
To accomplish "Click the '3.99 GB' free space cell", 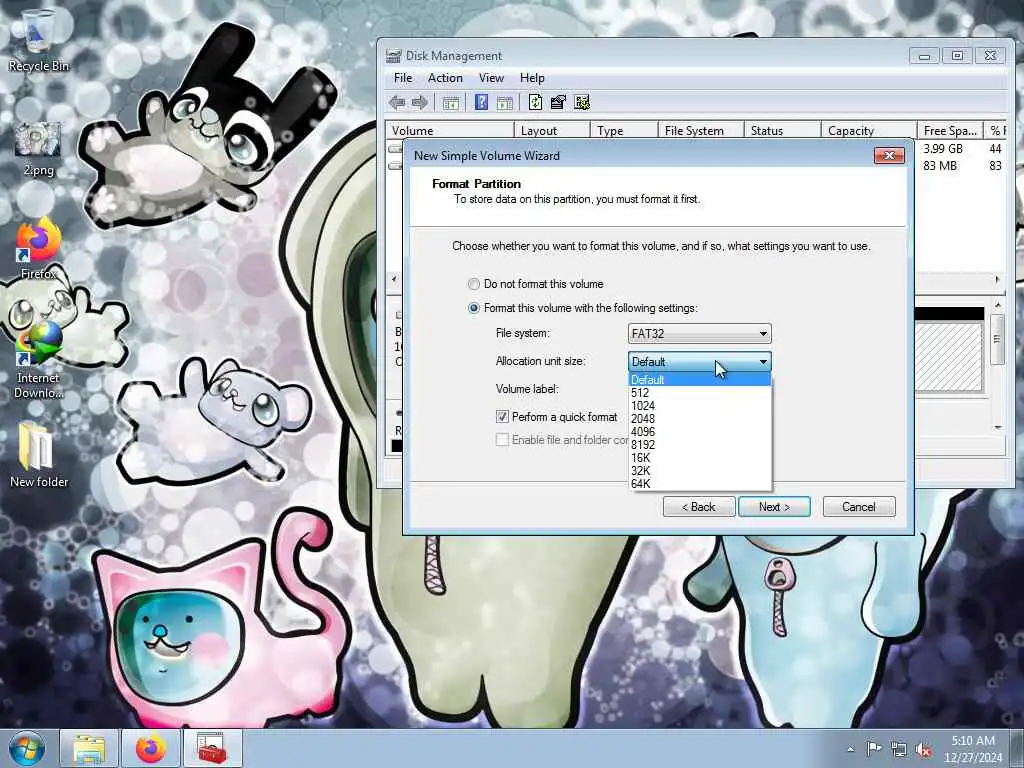I will click(x=943, y=149).
